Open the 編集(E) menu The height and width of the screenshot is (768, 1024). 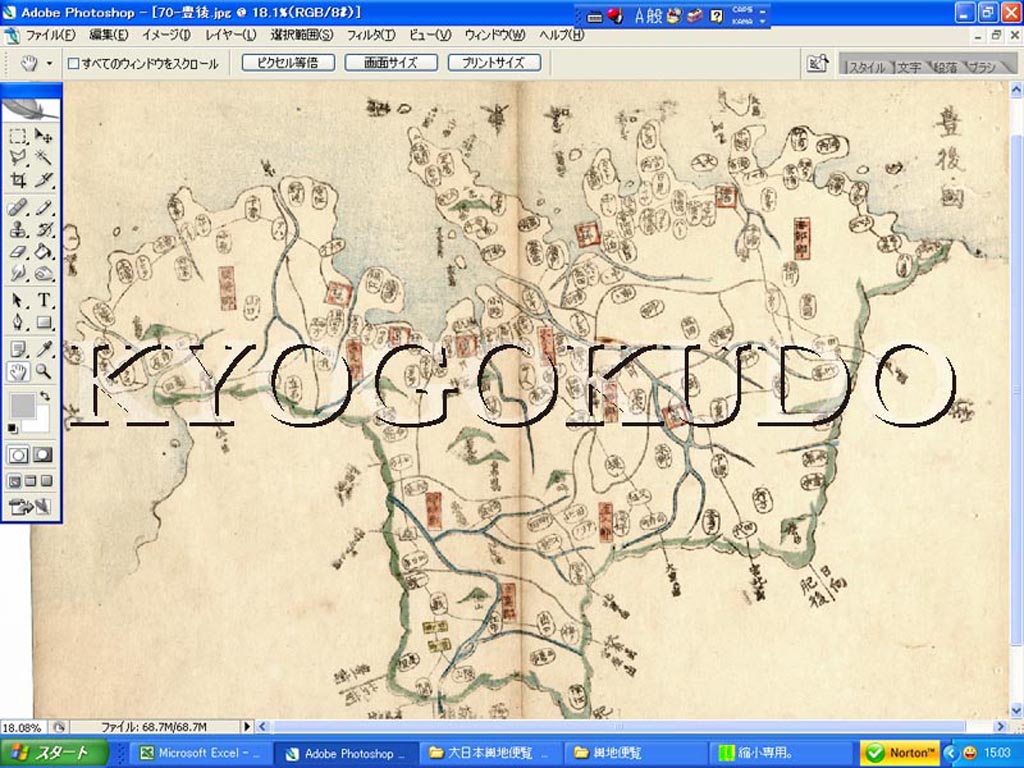click(x=108, y=35)
